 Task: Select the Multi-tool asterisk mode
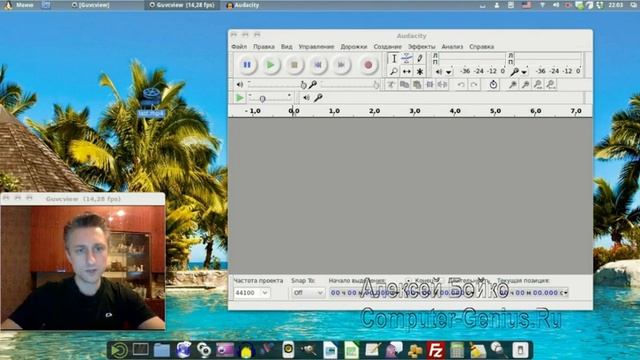coord(420,71)
